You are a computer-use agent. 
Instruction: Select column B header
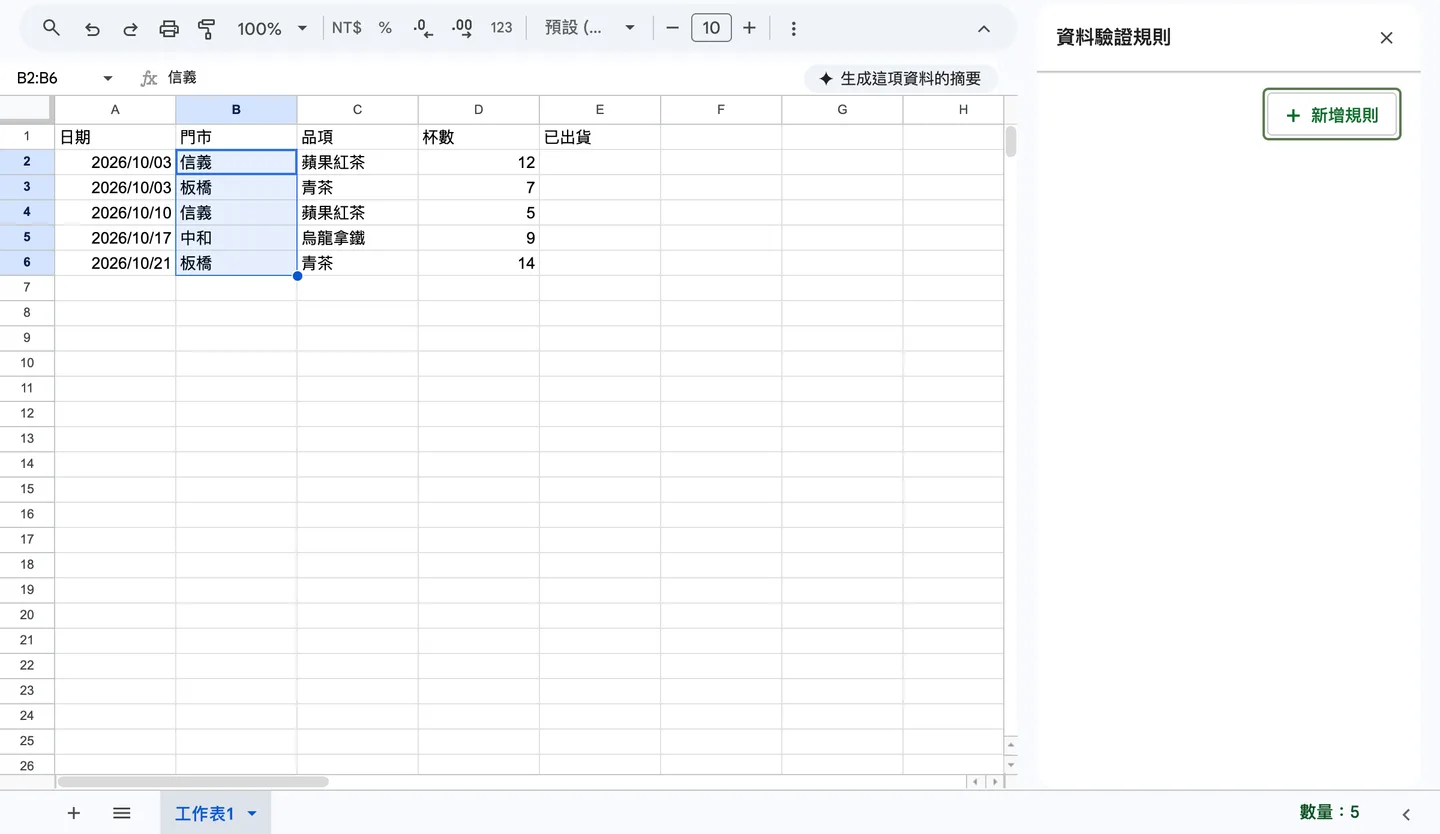coord(236,110)
